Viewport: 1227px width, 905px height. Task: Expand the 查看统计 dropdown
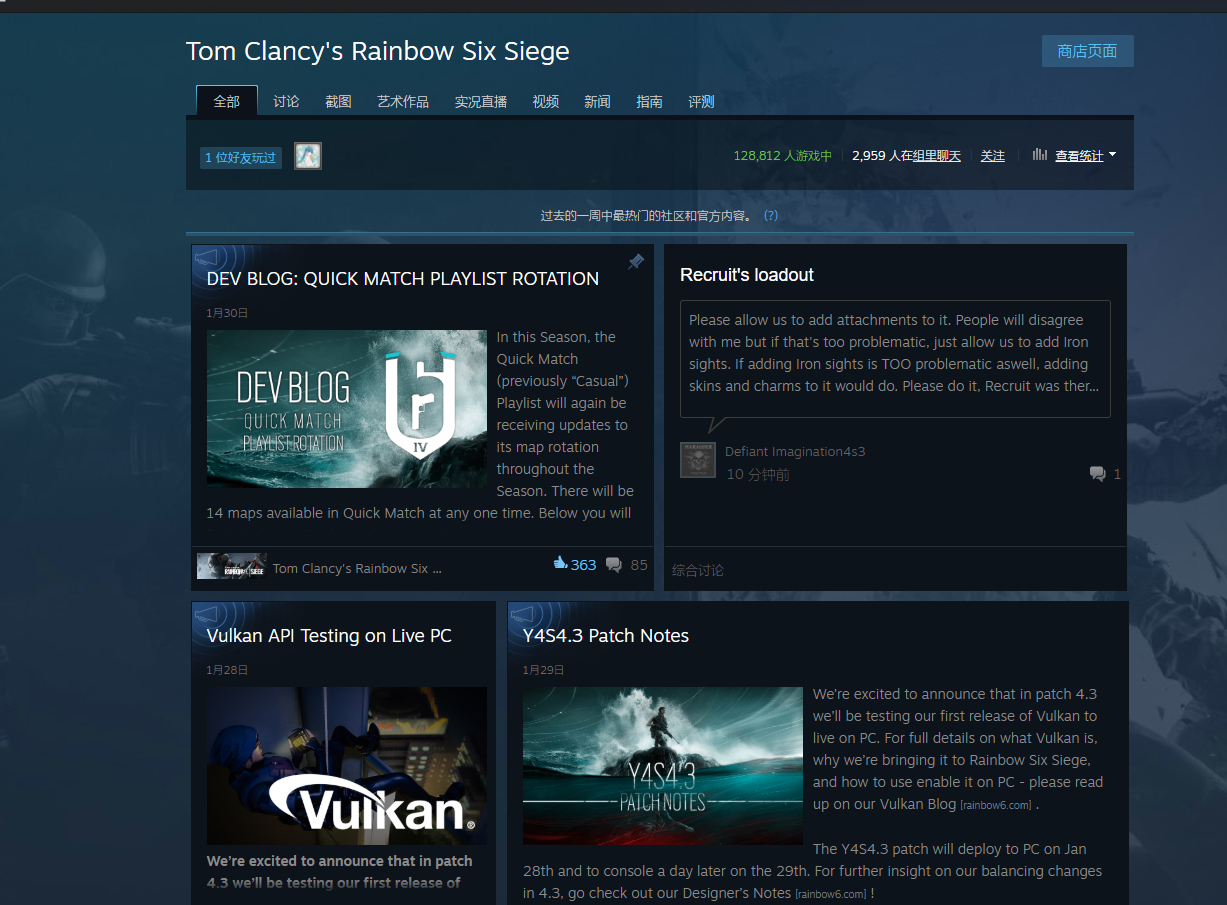pos(1086,156)
